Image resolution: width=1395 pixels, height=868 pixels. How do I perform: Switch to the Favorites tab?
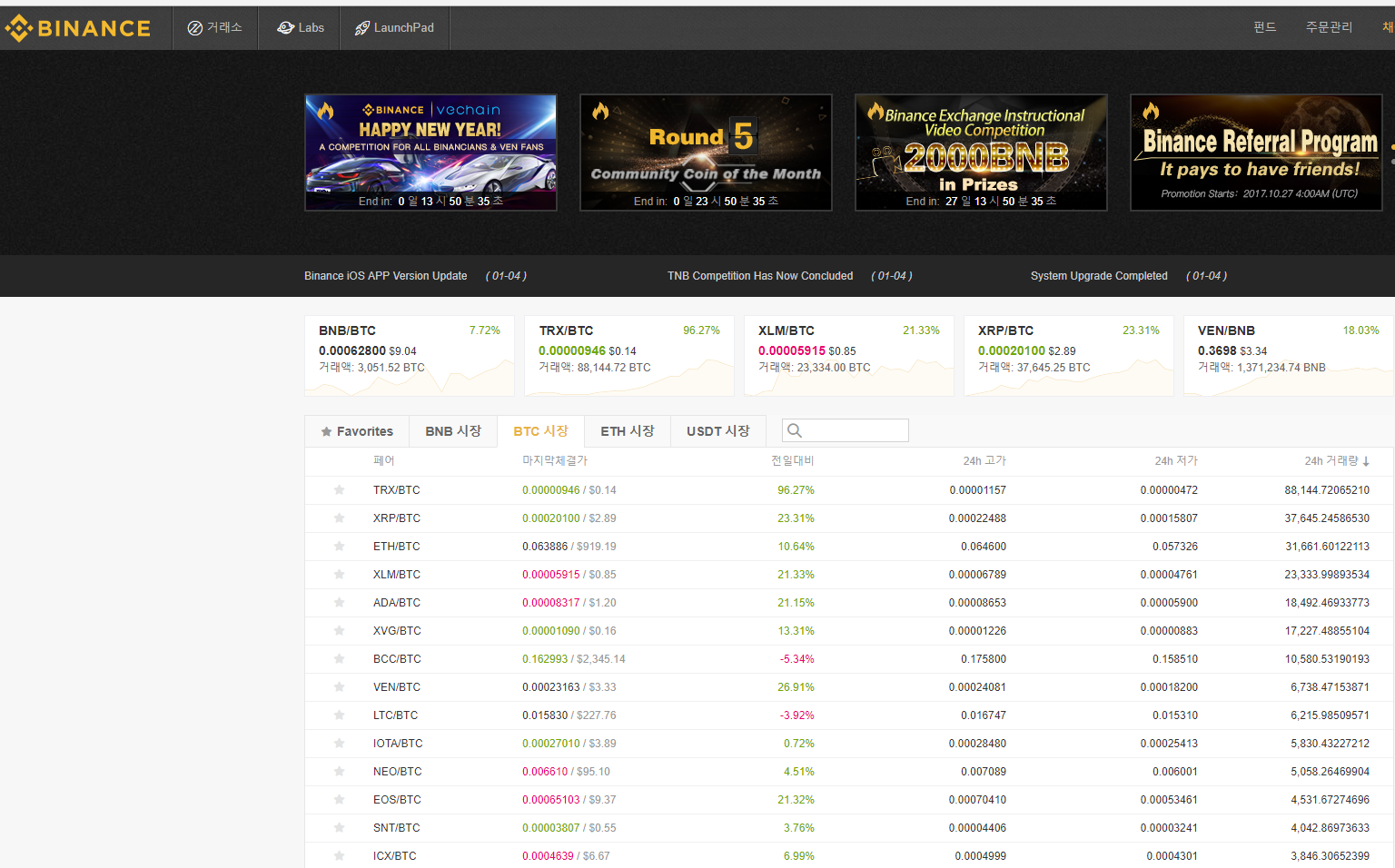tap(357, 431)
